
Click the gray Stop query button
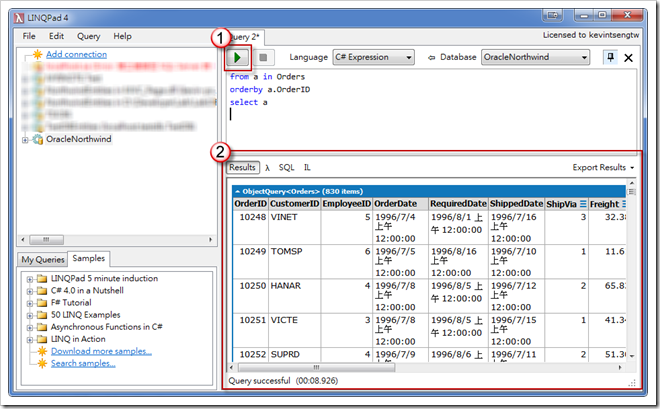(263, 58)
